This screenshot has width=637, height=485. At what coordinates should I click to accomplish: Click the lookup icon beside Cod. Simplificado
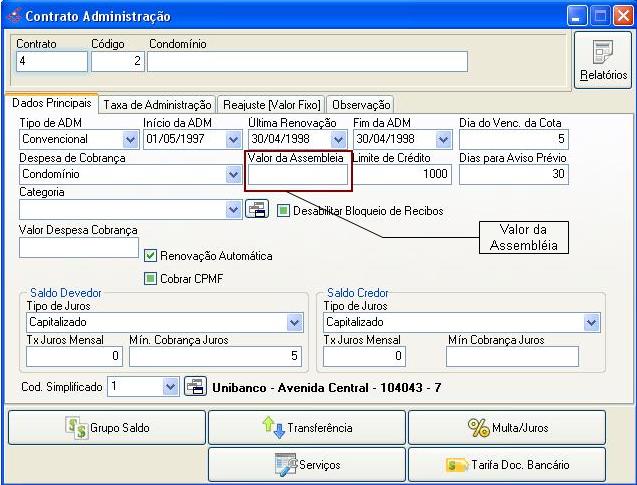[195, 387]
